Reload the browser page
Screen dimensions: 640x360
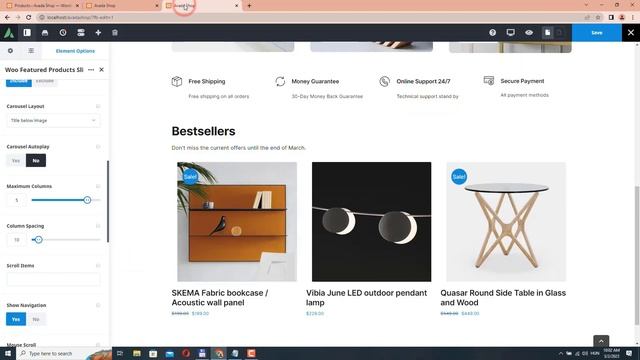coord(29,18)
